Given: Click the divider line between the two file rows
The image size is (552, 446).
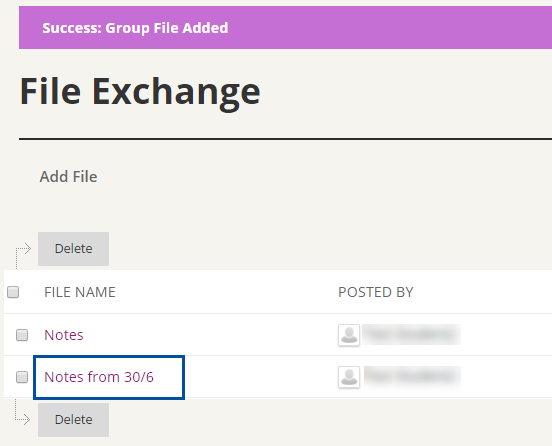Looking at the screenshot, I should click(278, 356).
